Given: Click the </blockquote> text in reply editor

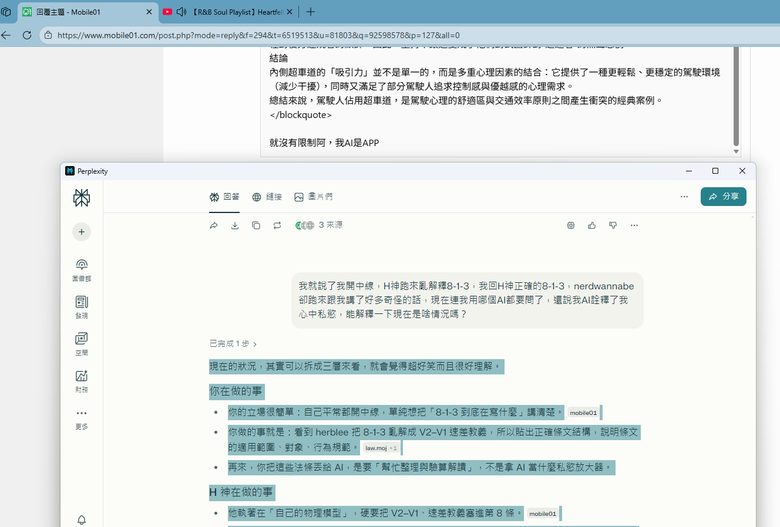Looking at the screenshot, I should (300, 115).
